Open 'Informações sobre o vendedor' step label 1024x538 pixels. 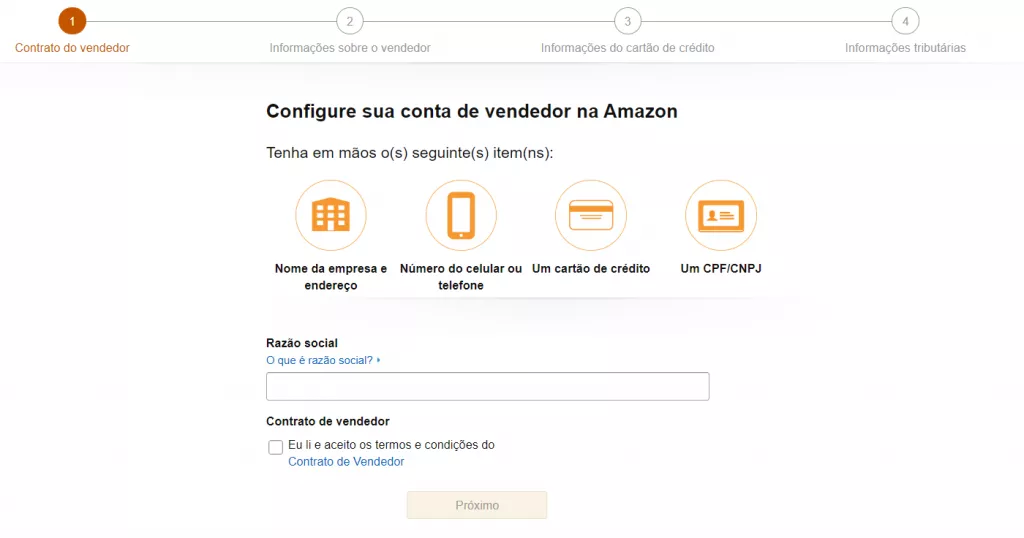(350, 48)
